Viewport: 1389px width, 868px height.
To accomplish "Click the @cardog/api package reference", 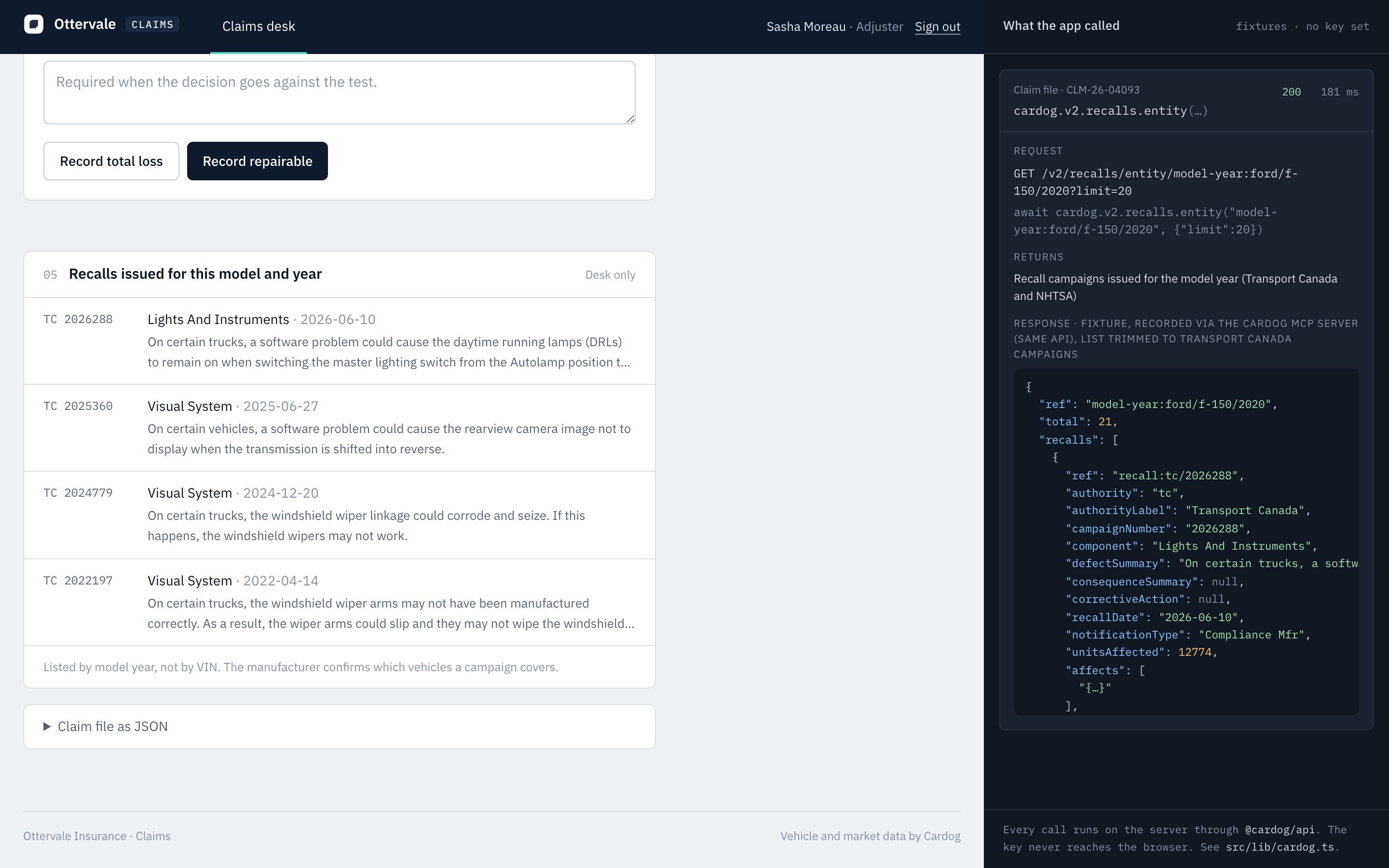I will pos(1280,830).
